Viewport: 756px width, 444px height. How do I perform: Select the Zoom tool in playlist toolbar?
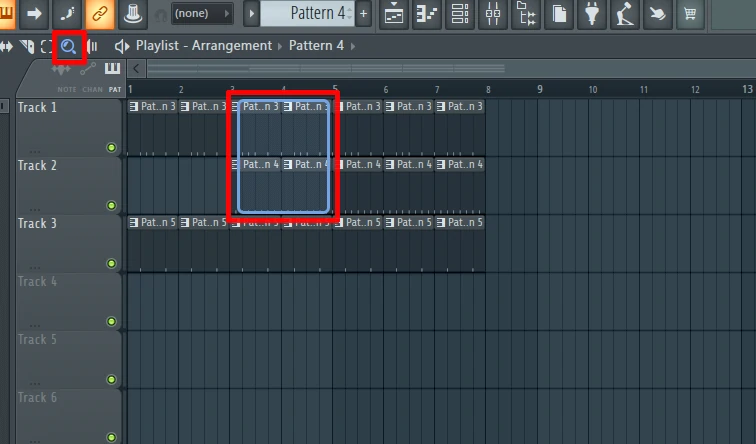68,46
